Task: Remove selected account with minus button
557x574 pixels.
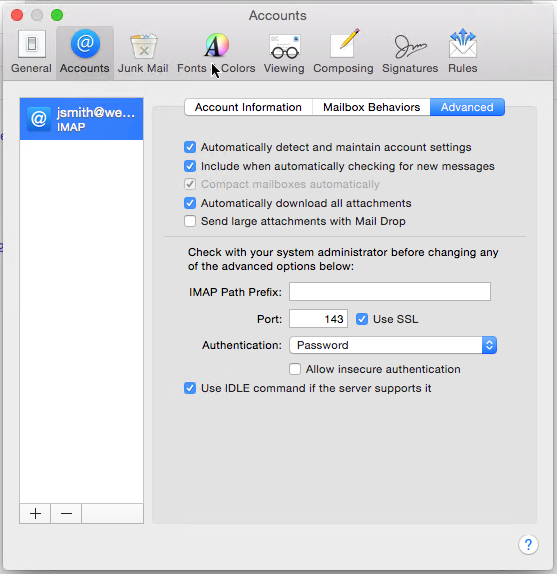Action: [x=66, y=514]
